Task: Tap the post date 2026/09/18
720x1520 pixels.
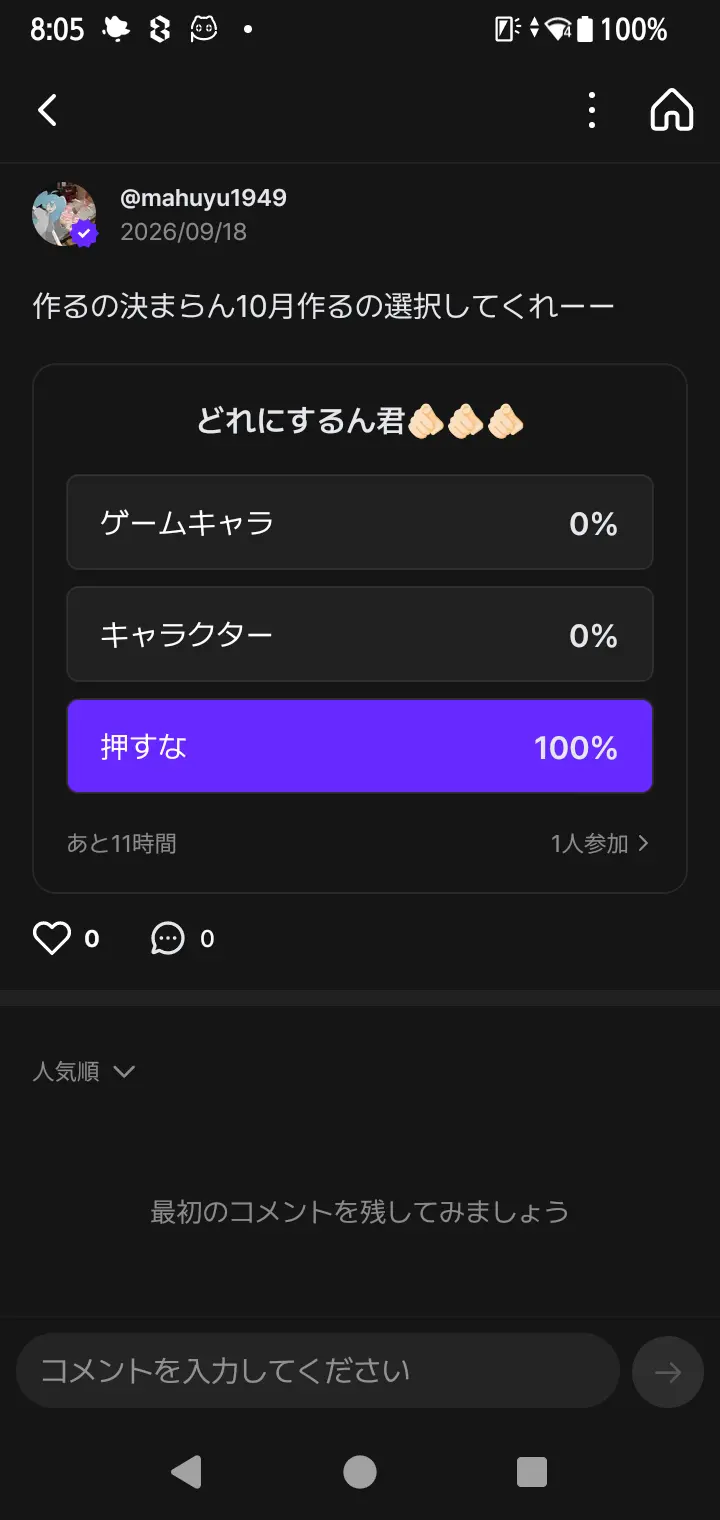Action: [183, 232]
